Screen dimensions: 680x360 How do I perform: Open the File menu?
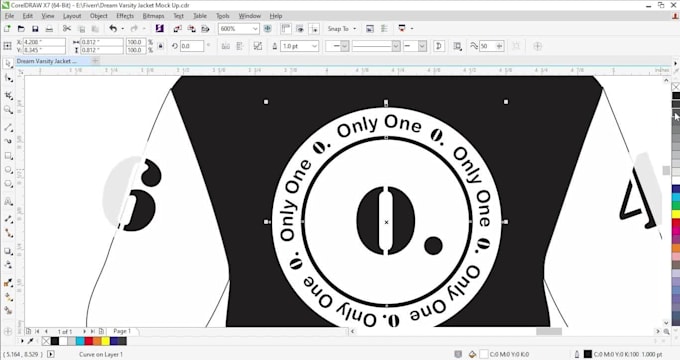pos(9,16)
